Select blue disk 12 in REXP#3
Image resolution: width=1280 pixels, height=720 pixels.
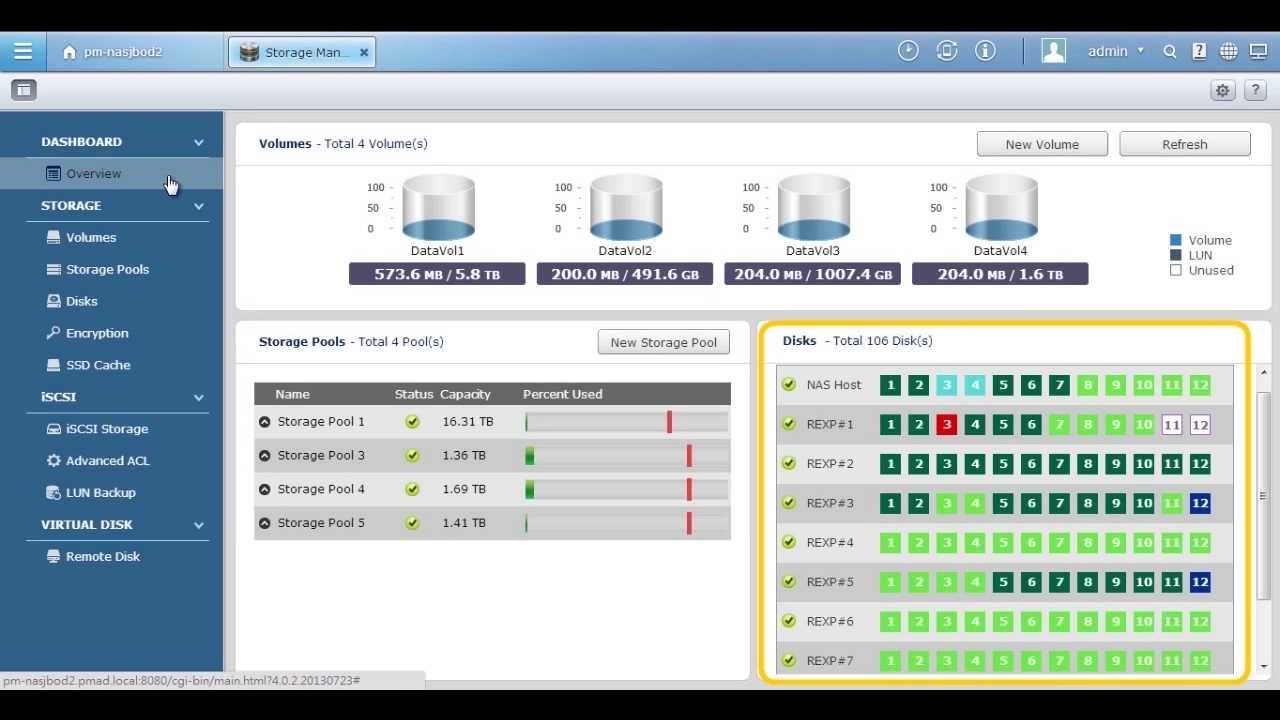pyautogui.click(x=1200, y=503)
